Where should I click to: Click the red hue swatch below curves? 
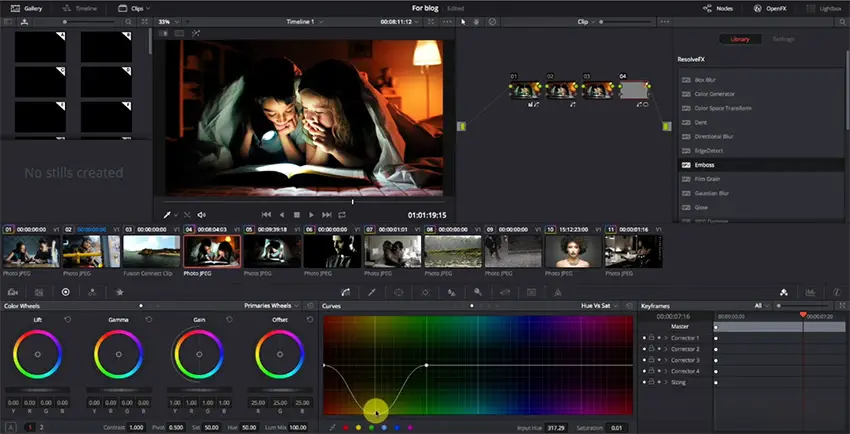(345, 427)
